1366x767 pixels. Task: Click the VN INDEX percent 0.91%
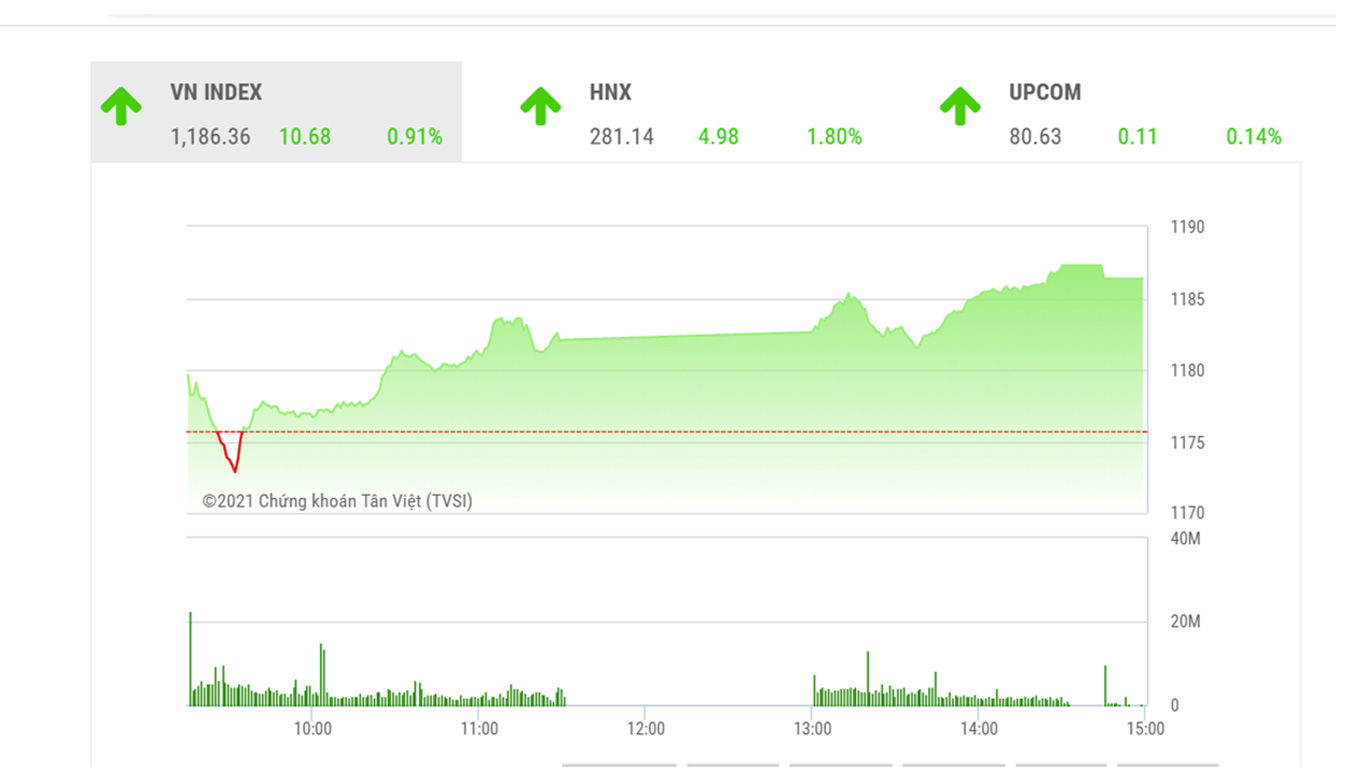[x=415, y=137]
